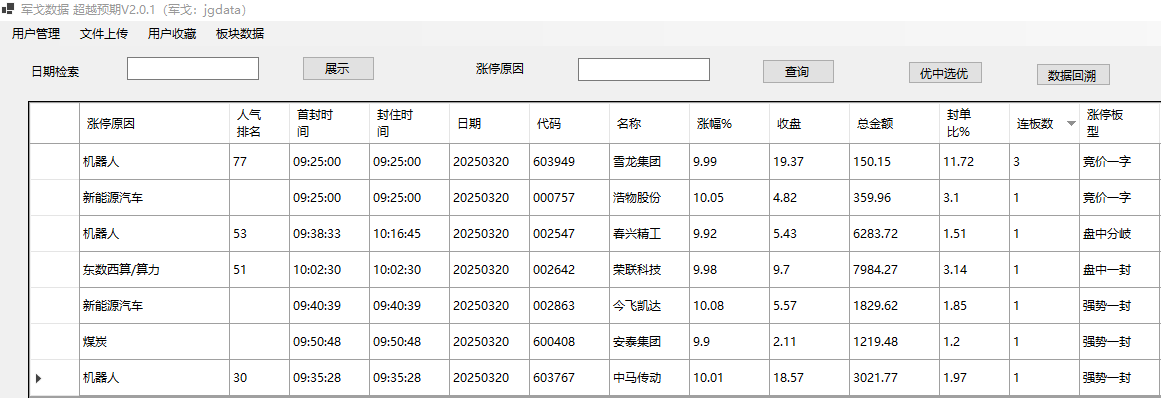Click the 查询 button

point(798,72)
